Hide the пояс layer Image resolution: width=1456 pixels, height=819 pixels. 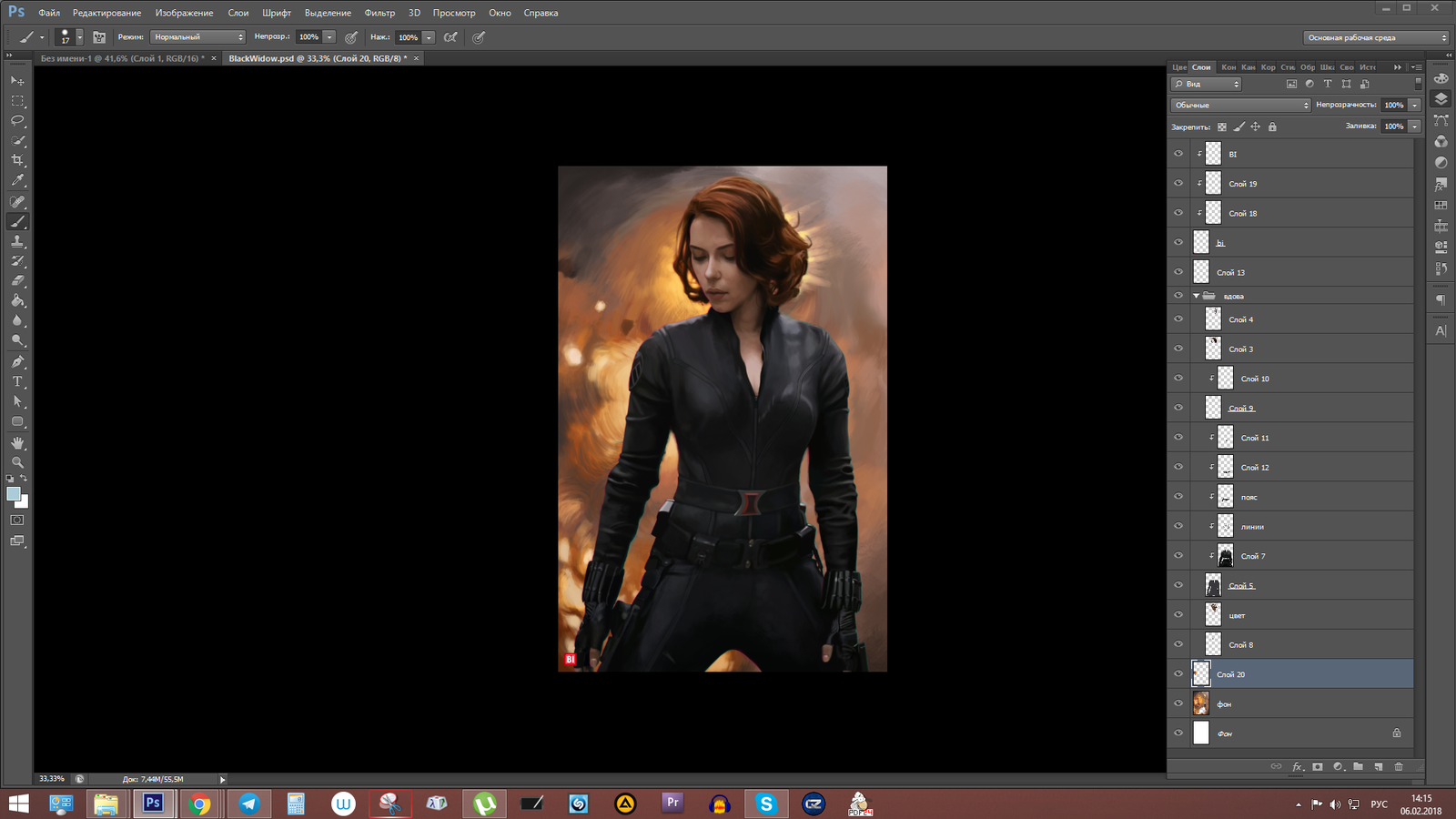click(x=1178, y=497)
